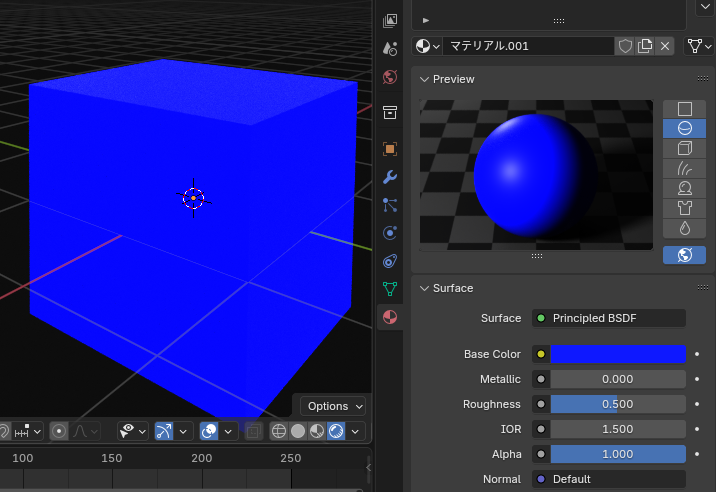
Task: Expand material slot list triangle arrow
Action: (426, 21)
